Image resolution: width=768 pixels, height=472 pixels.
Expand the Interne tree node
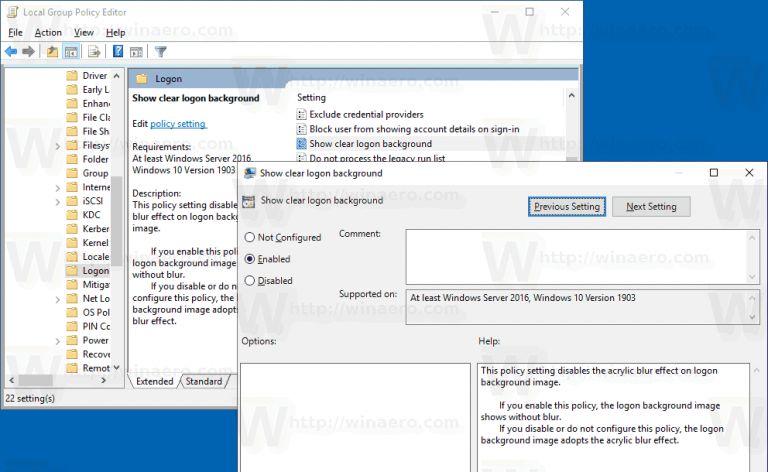[58, 188]
